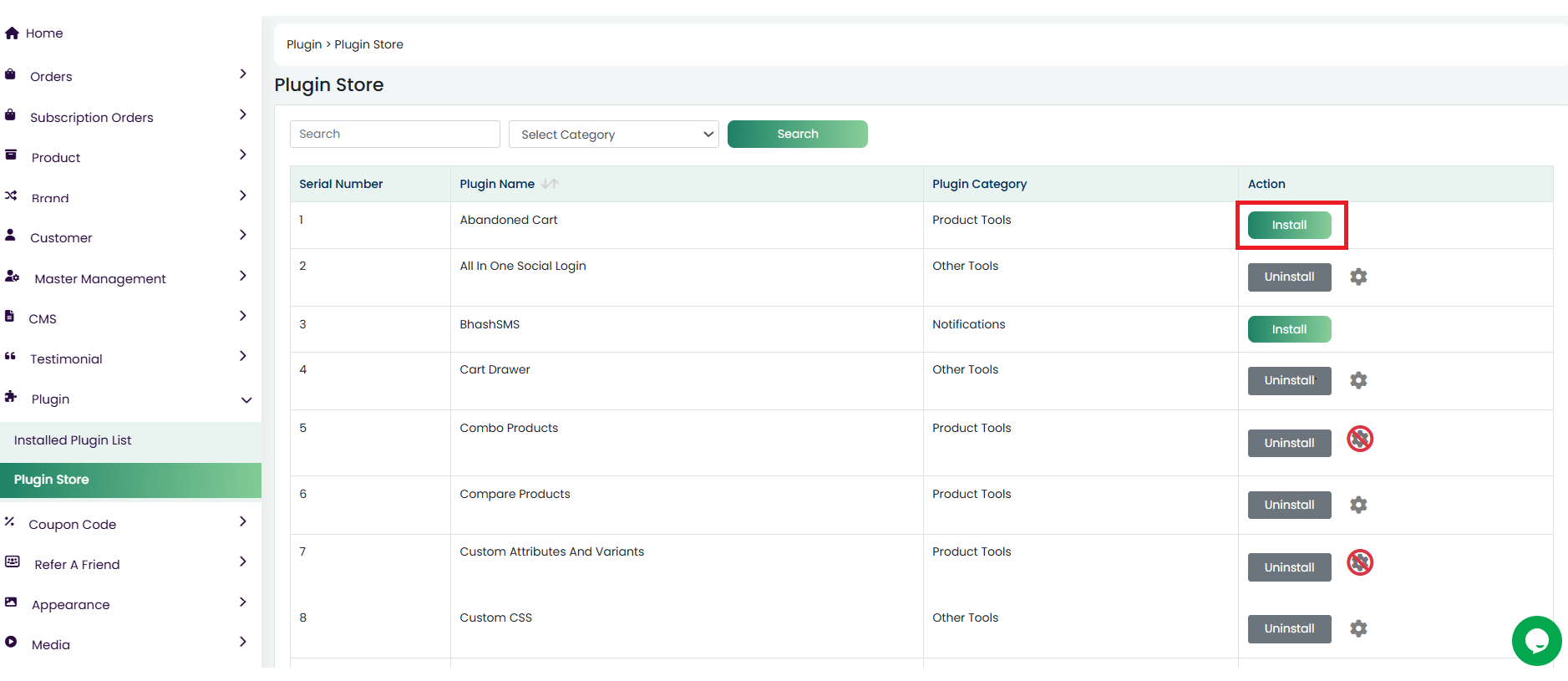The height and width of the screenshot is (681, 1568).
Task: Expand the Master Management menu
Action: coord(242,276)
